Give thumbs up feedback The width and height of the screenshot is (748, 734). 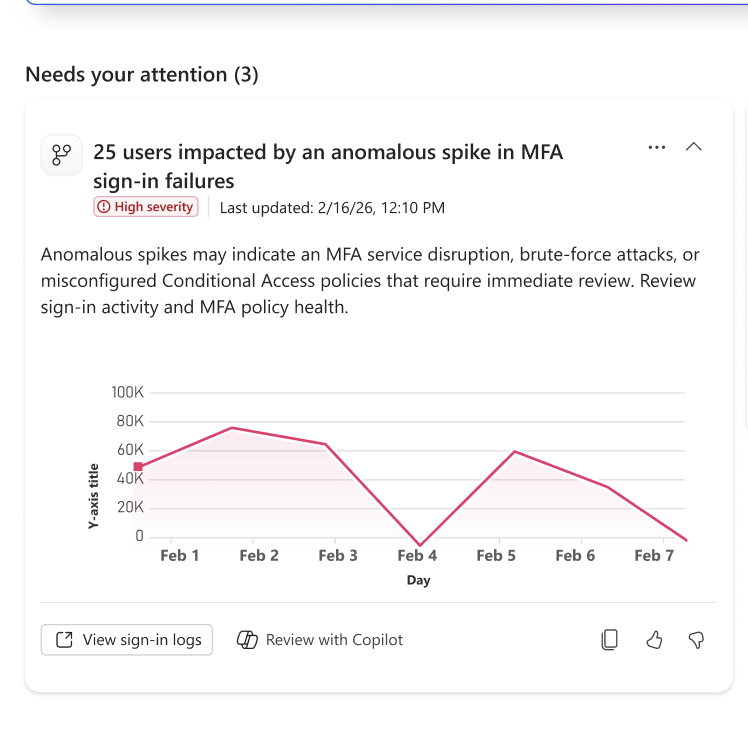point(654,640)
